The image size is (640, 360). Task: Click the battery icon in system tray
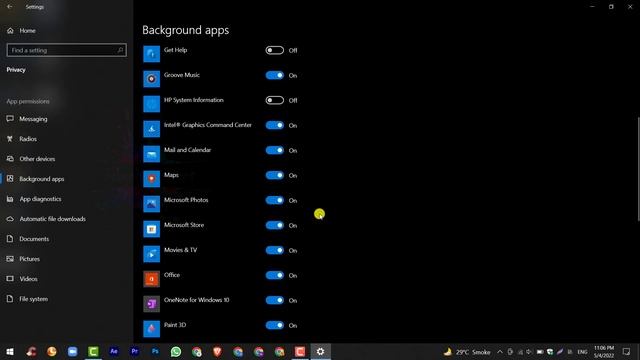click(x=540, y=352)
